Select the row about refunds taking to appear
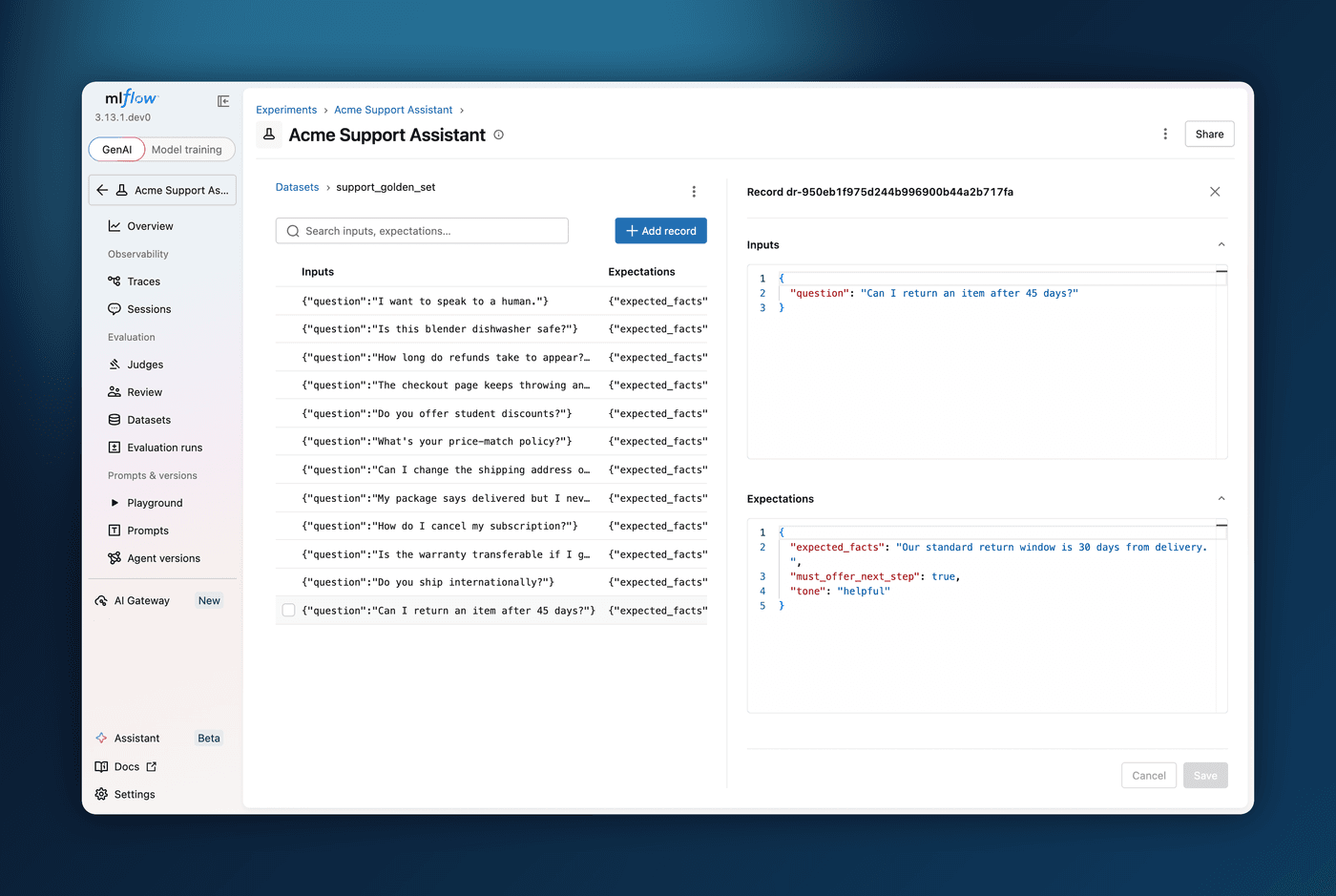 click(x=491, y=358)
